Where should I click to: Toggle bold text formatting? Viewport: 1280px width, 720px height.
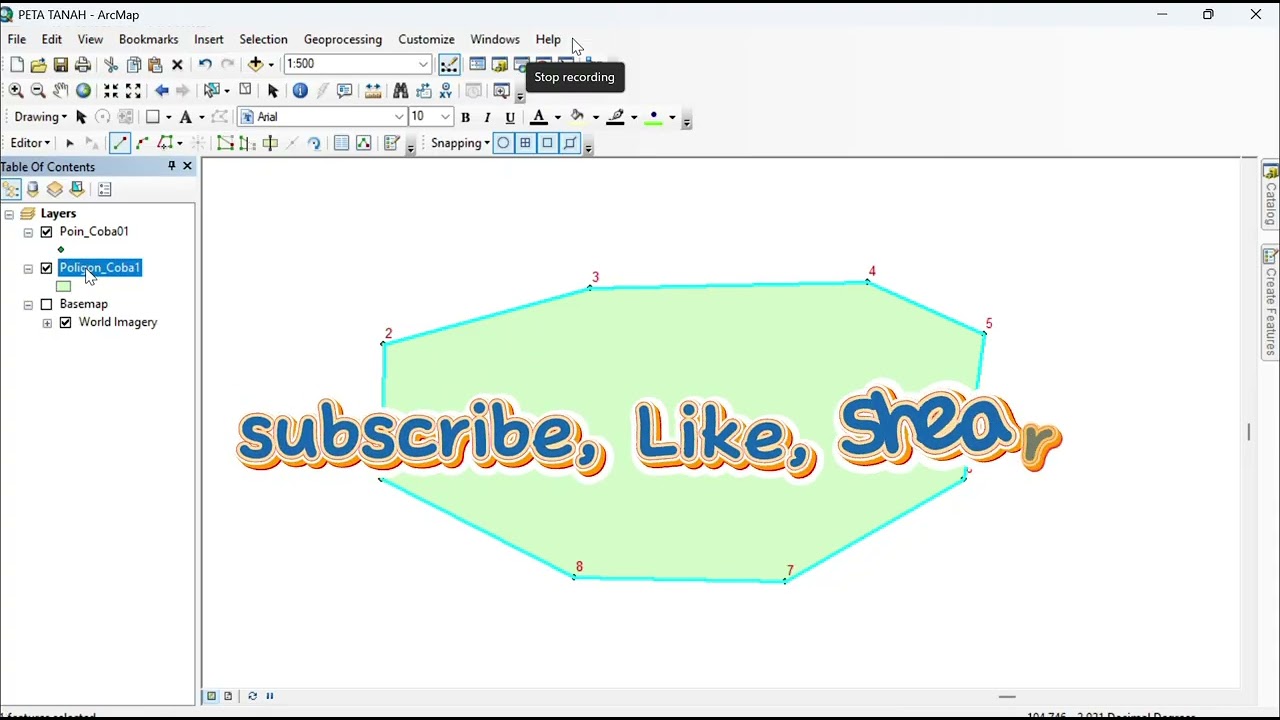point(465,117)
